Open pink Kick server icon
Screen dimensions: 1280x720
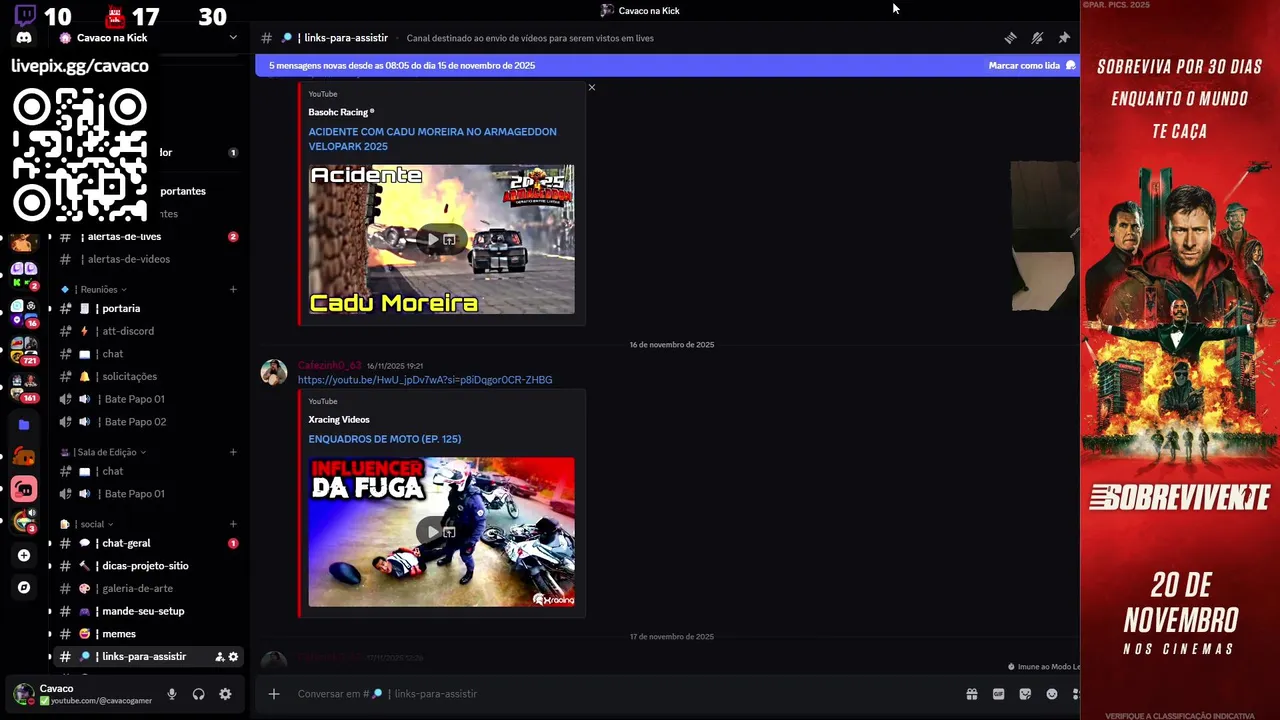(24, 489)
